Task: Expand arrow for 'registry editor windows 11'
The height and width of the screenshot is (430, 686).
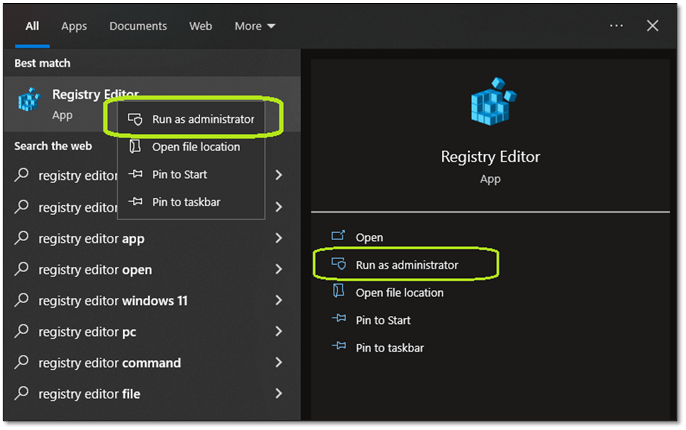Action: click(279, 300)
